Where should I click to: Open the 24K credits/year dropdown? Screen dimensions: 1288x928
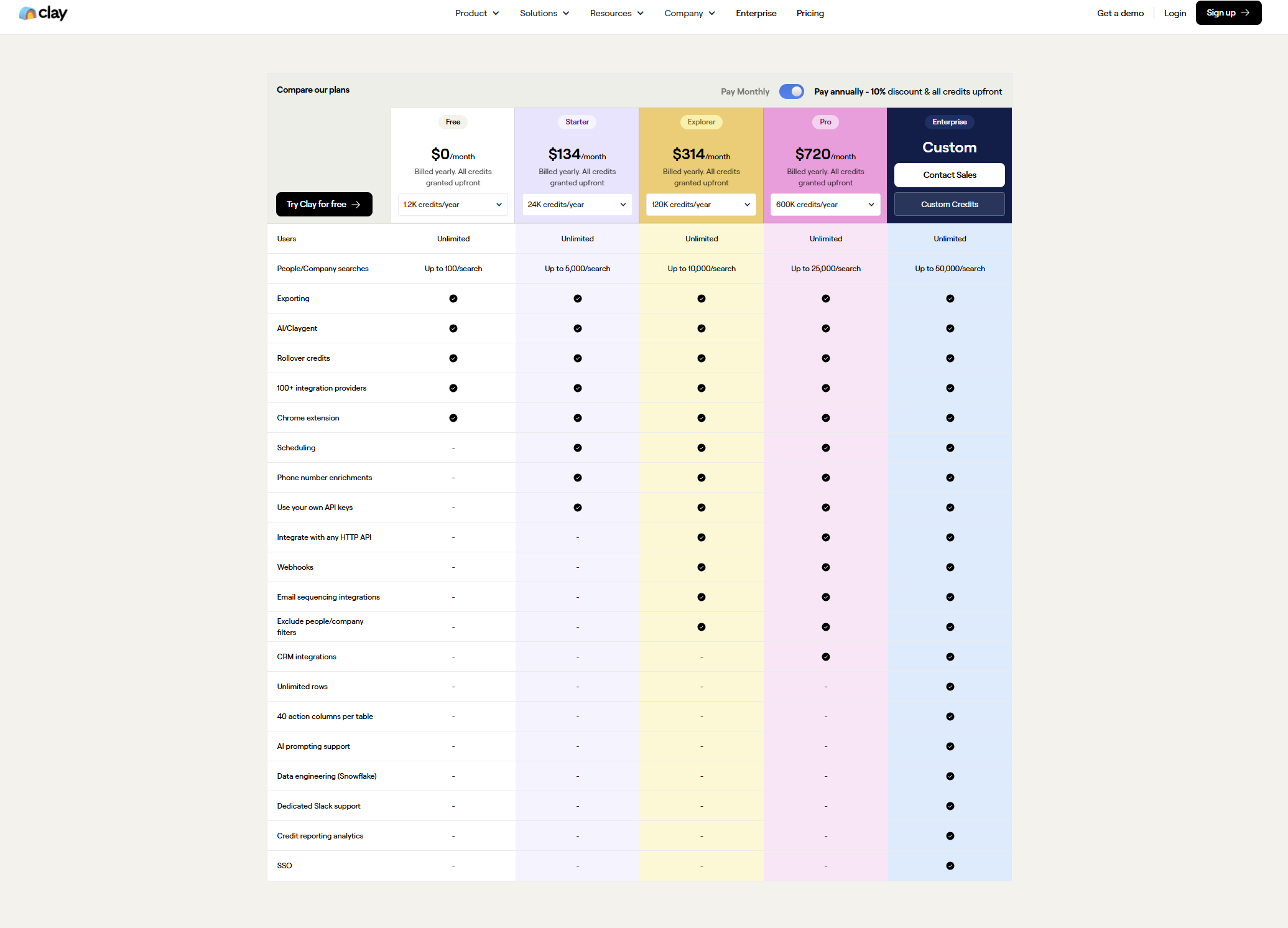pos(577,205)
